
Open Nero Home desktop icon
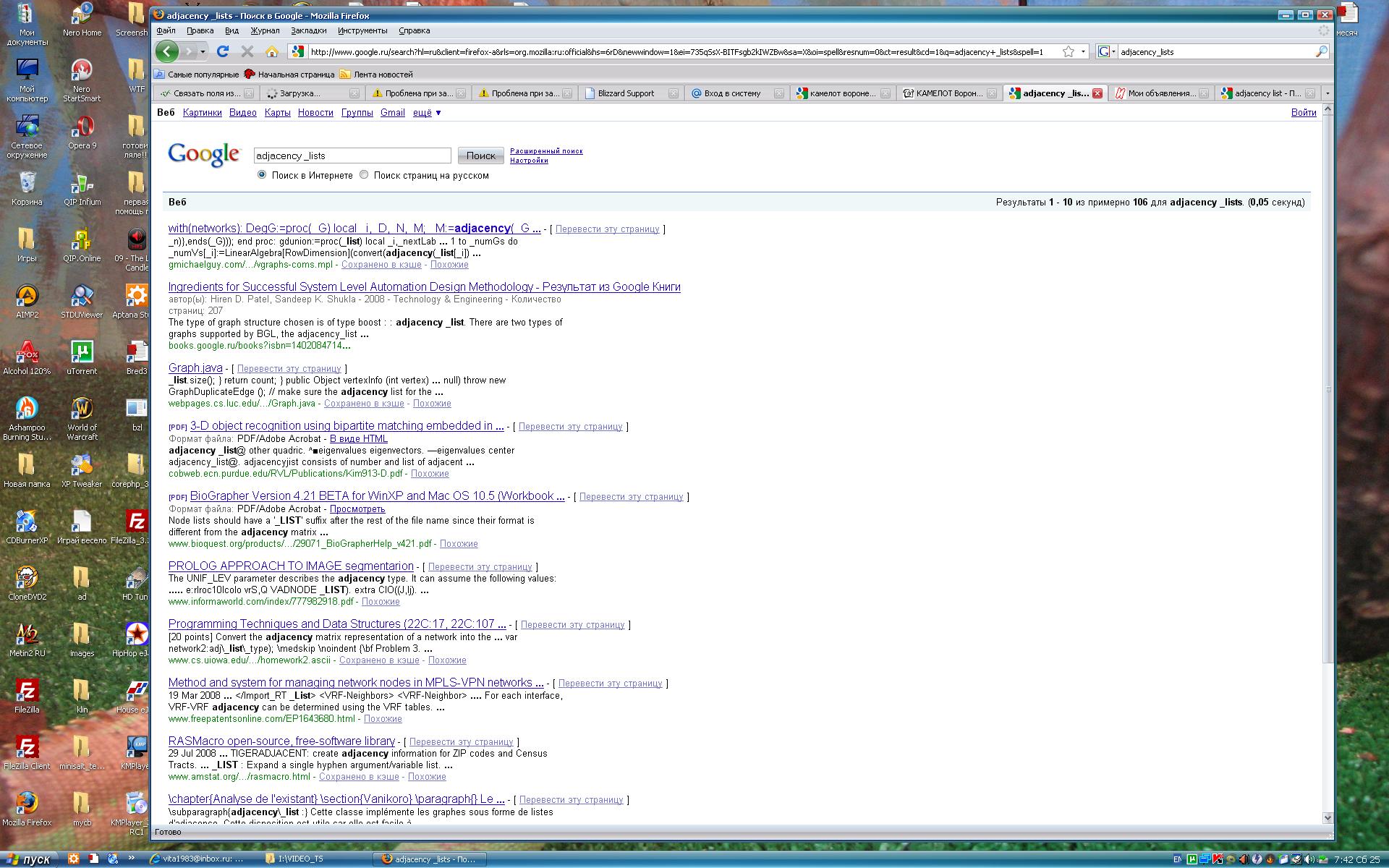click(82, 20)
